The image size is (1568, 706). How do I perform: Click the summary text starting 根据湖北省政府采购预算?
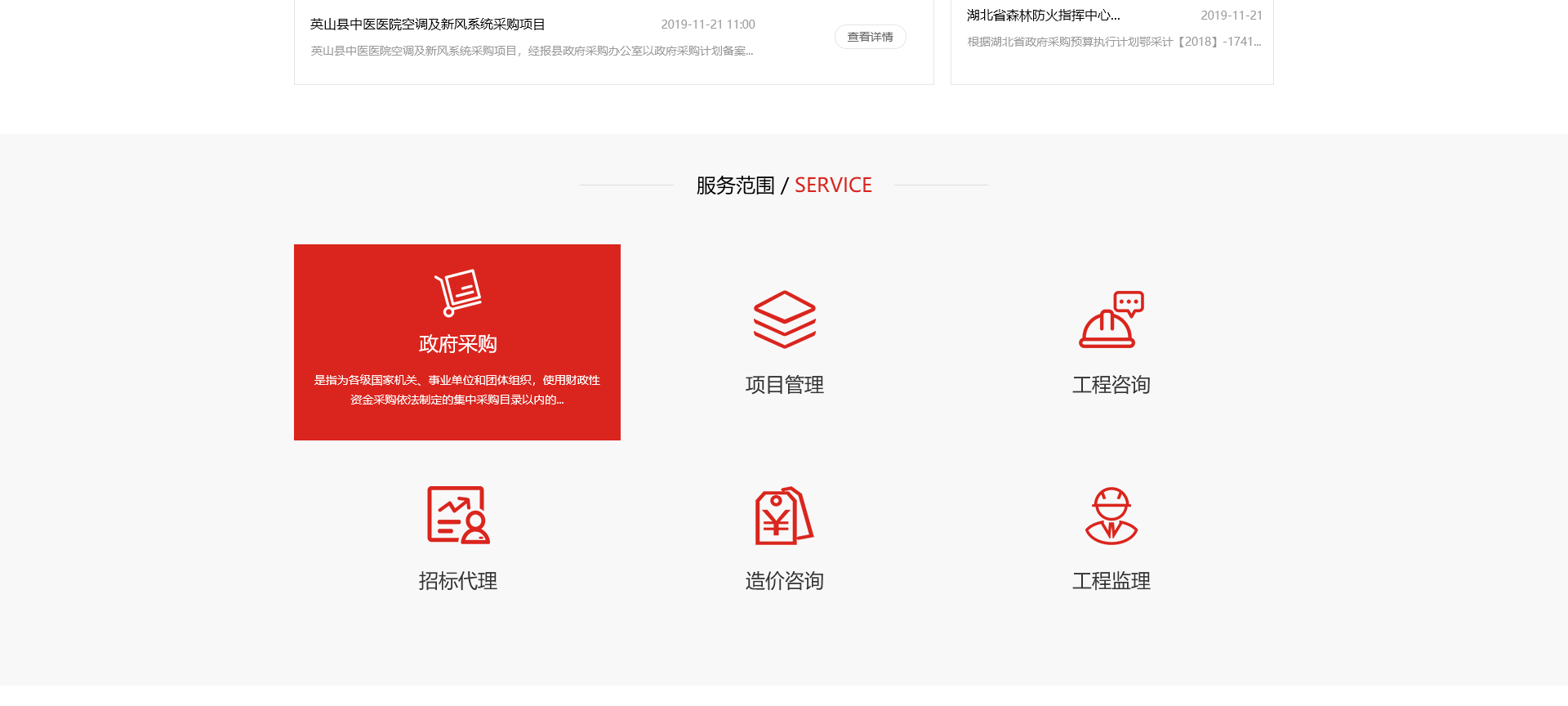pyautogui.click(x=1114, y=42)
